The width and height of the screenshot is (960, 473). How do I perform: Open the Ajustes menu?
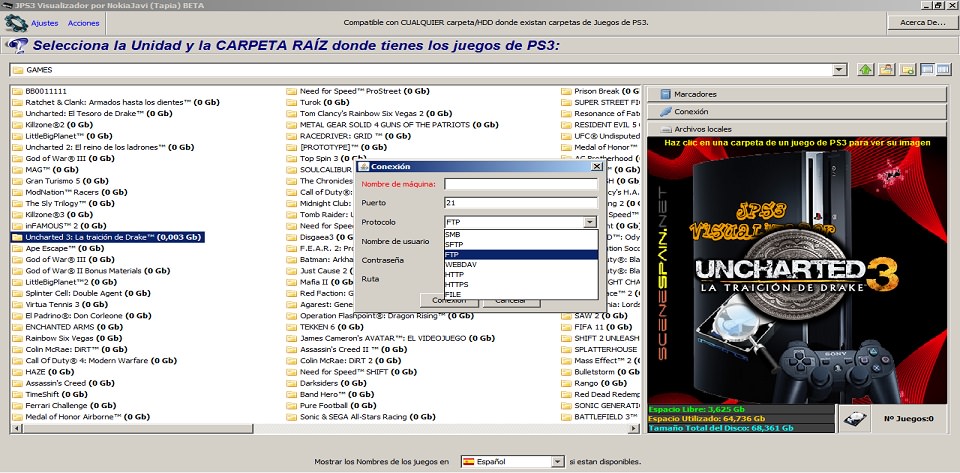click(x=45, y=23)
